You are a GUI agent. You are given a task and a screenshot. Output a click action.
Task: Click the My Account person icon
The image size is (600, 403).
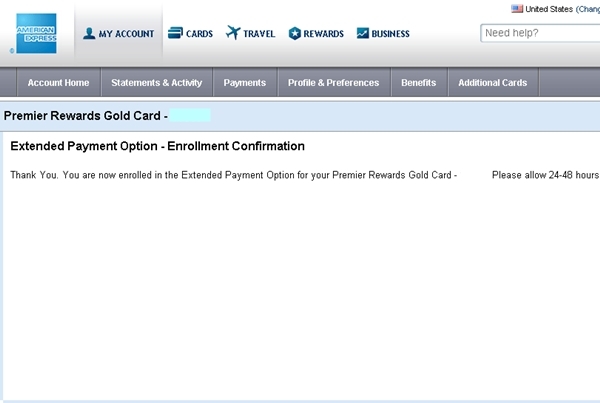pyautogui.click(x=89, y=33)
